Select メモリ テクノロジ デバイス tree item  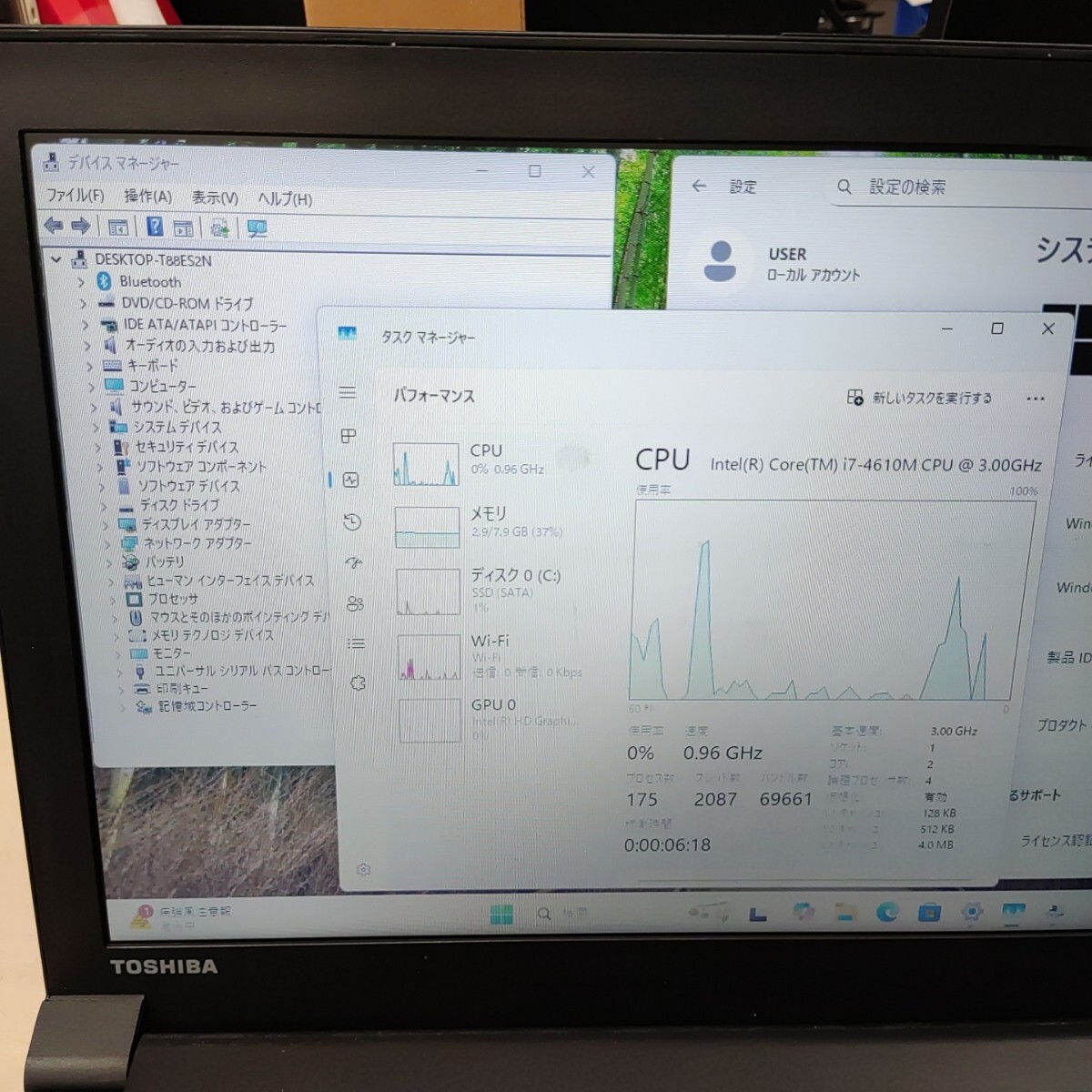pyautogui.click(x=212, y=635)
